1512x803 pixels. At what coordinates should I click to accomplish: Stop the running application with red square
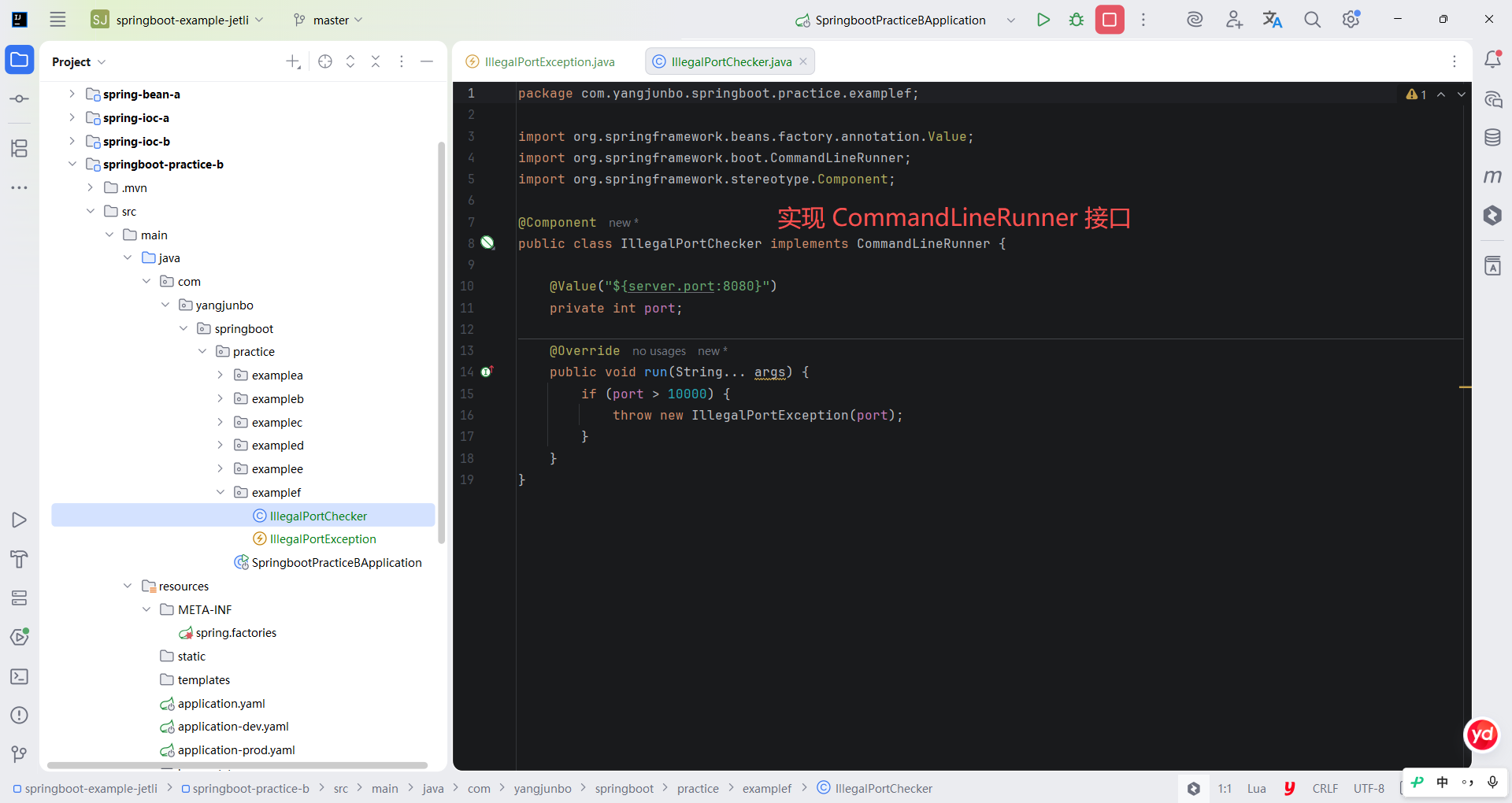(1110, 20)
